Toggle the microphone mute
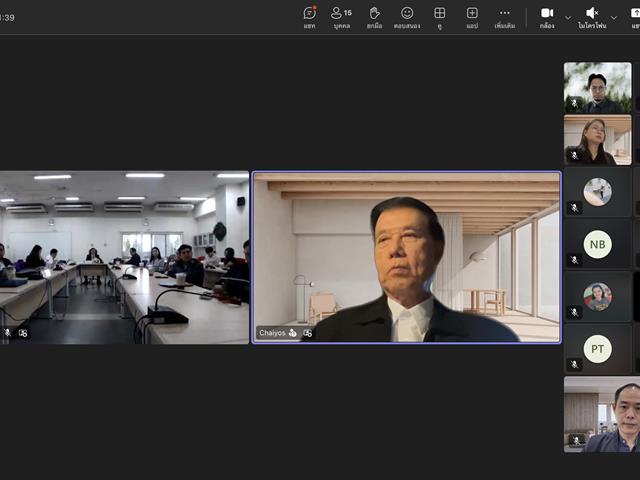The width and height of the screenshot is (640, 480). pos(592,18)
